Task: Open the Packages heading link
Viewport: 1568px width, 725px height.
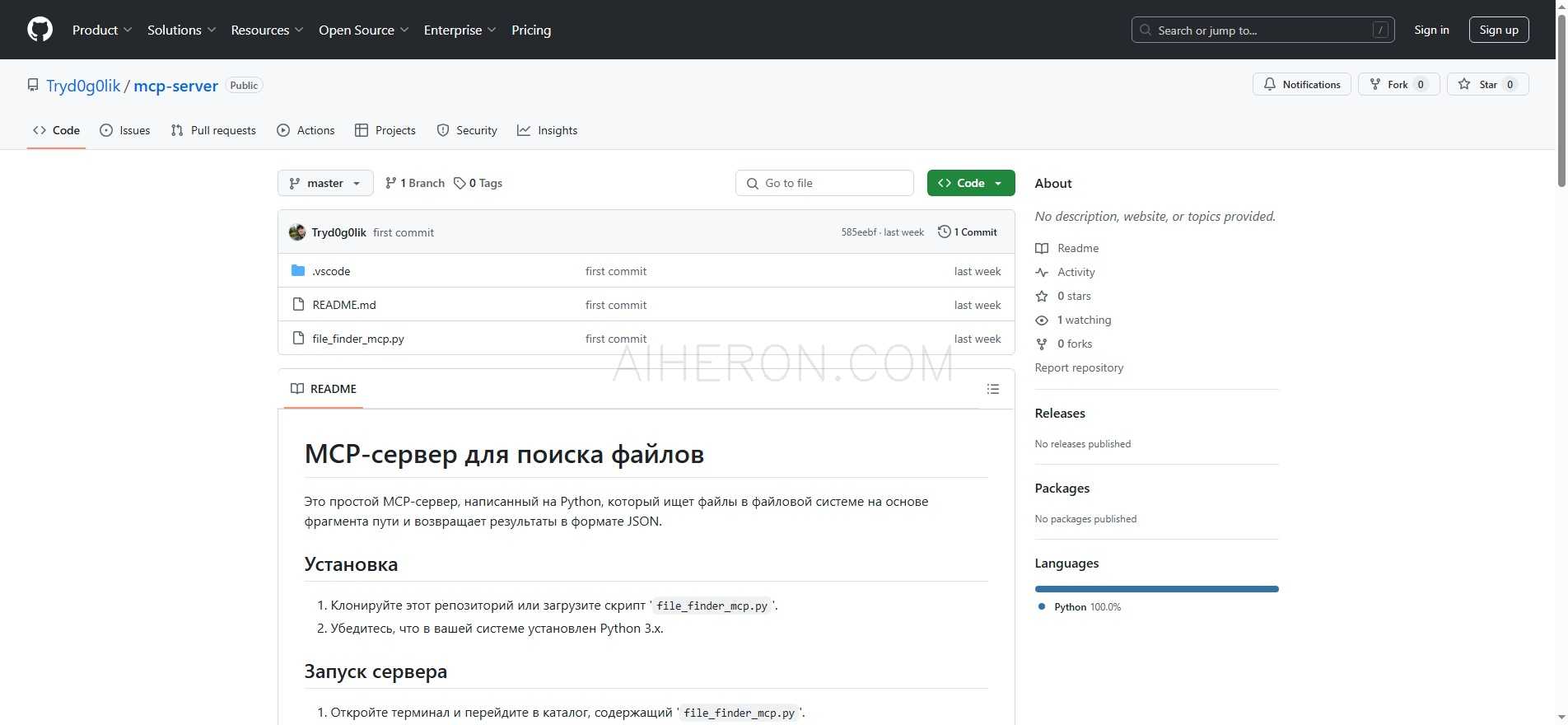Action: 1062,489
